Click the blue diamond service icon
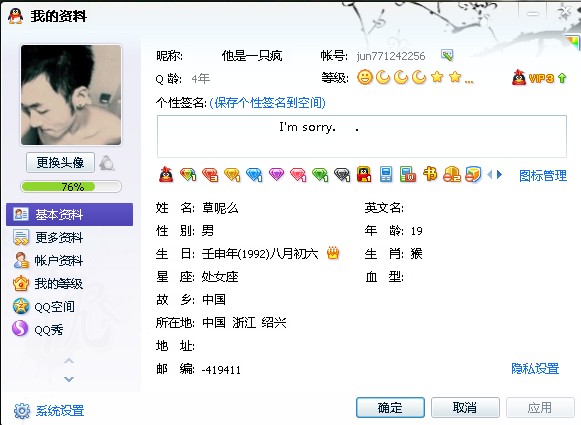The height and width of the screenshot is (425, 581). pyautogui.click(x=254, y=175)
